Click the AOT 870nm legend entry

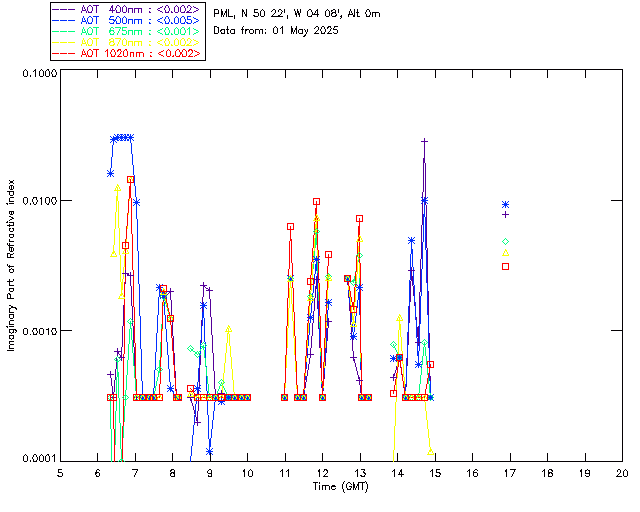(128, 42)
